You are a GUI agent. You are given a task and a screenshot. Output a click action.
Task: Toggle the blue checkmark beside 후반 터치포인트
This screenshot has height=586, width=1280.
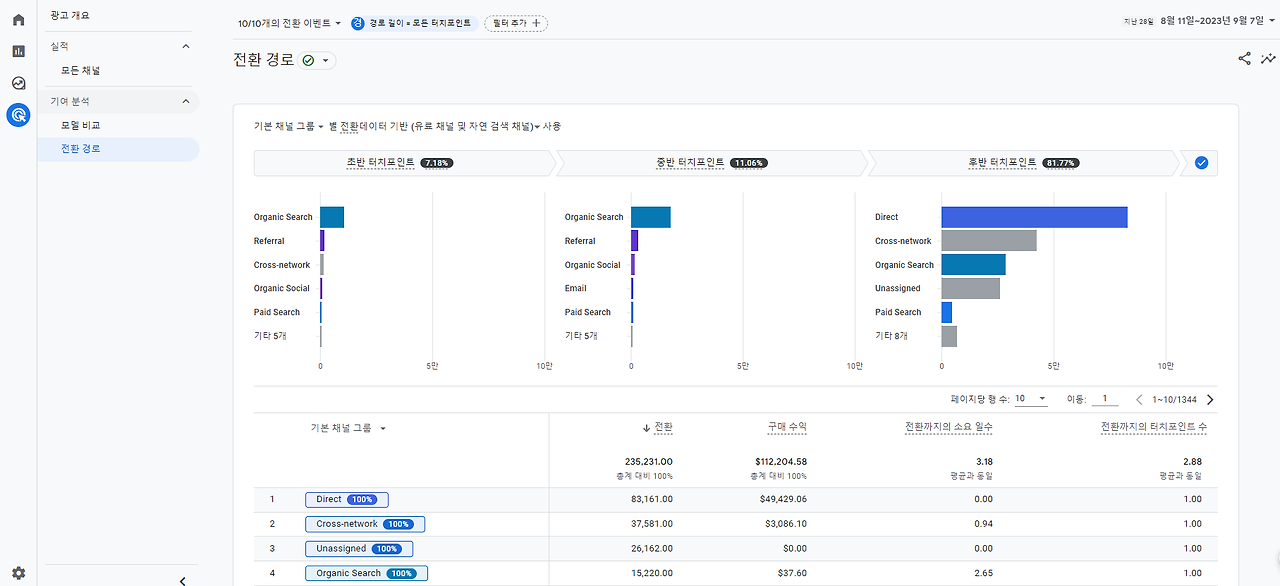[1200, 162]
